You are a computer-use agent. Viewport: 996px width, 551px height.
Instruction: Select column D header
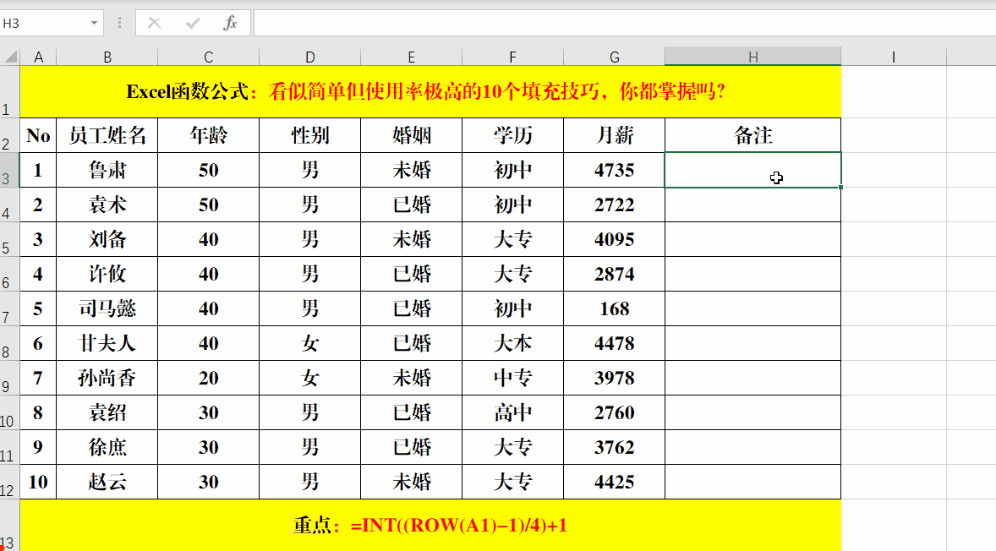click(x=310, y=57)
